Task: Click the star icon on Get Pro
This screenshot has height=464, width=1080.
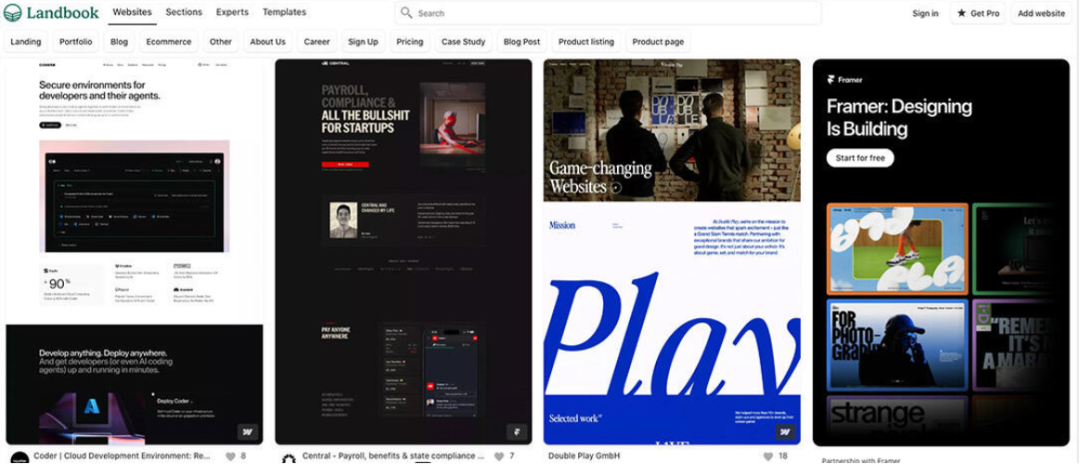Action: point(962,13)
